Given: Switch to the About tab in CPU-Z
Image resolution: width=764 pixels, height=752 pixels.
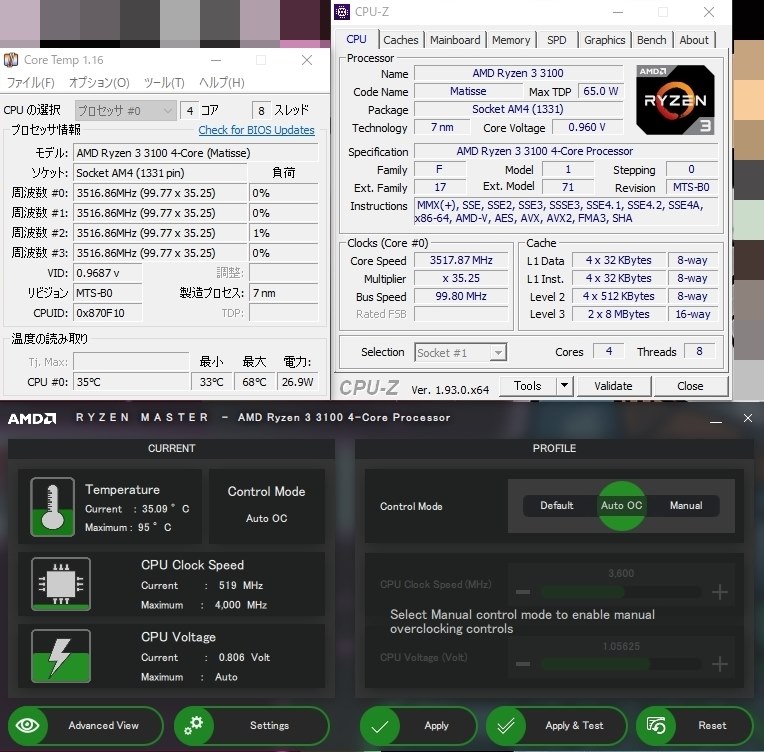Looking at the screenshot, I should [x=694, y=40].
